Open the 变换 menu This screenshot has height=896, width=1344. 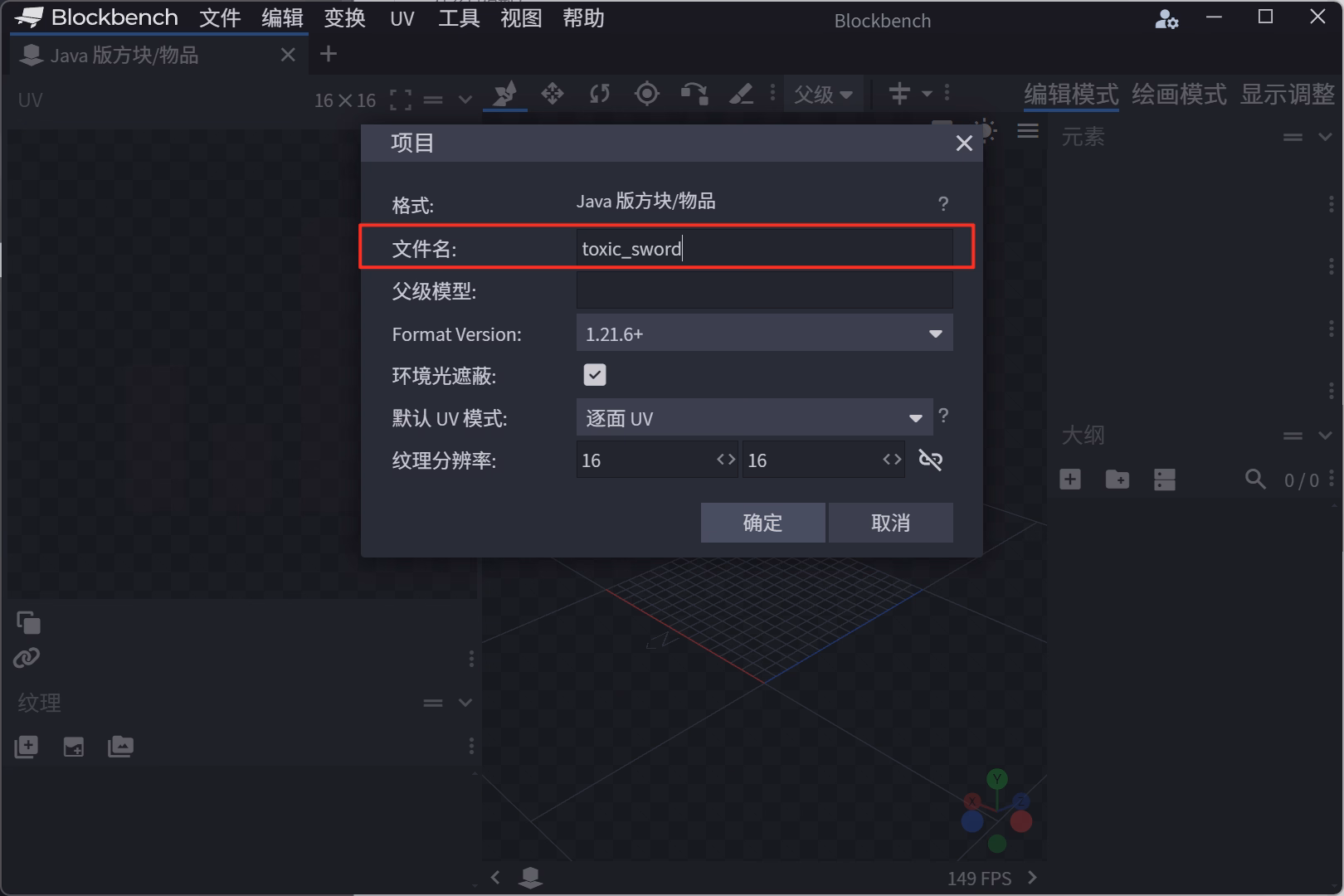(344, 18)
